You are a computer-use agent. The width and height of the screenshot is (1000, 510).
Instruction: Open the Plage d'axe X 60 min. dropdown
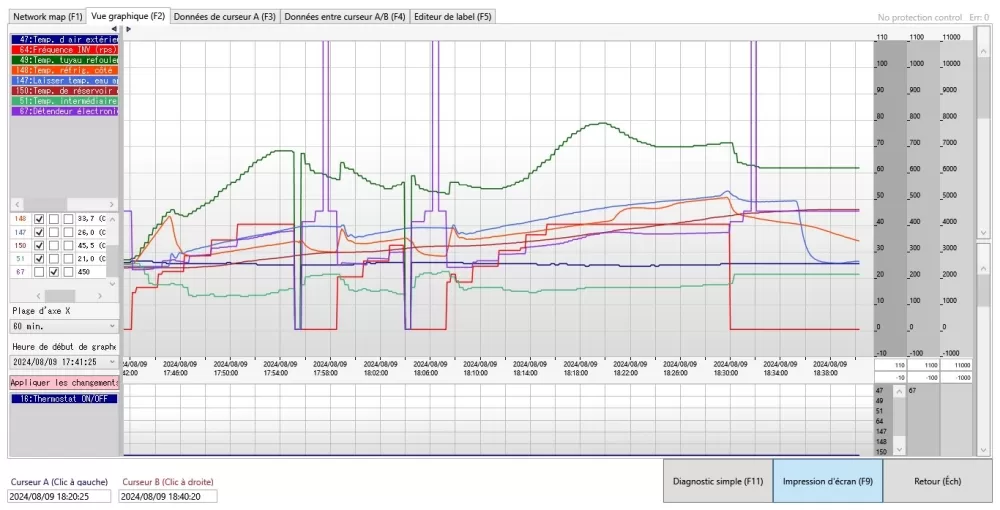tap(64, 326)
